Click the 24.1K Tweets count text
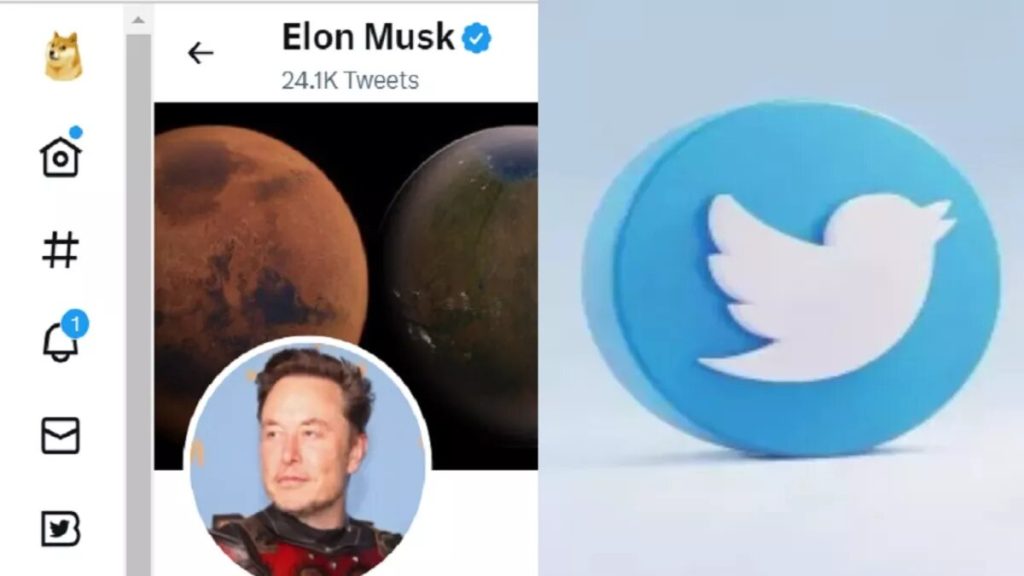1024x576 pixels. pos(350,80)
